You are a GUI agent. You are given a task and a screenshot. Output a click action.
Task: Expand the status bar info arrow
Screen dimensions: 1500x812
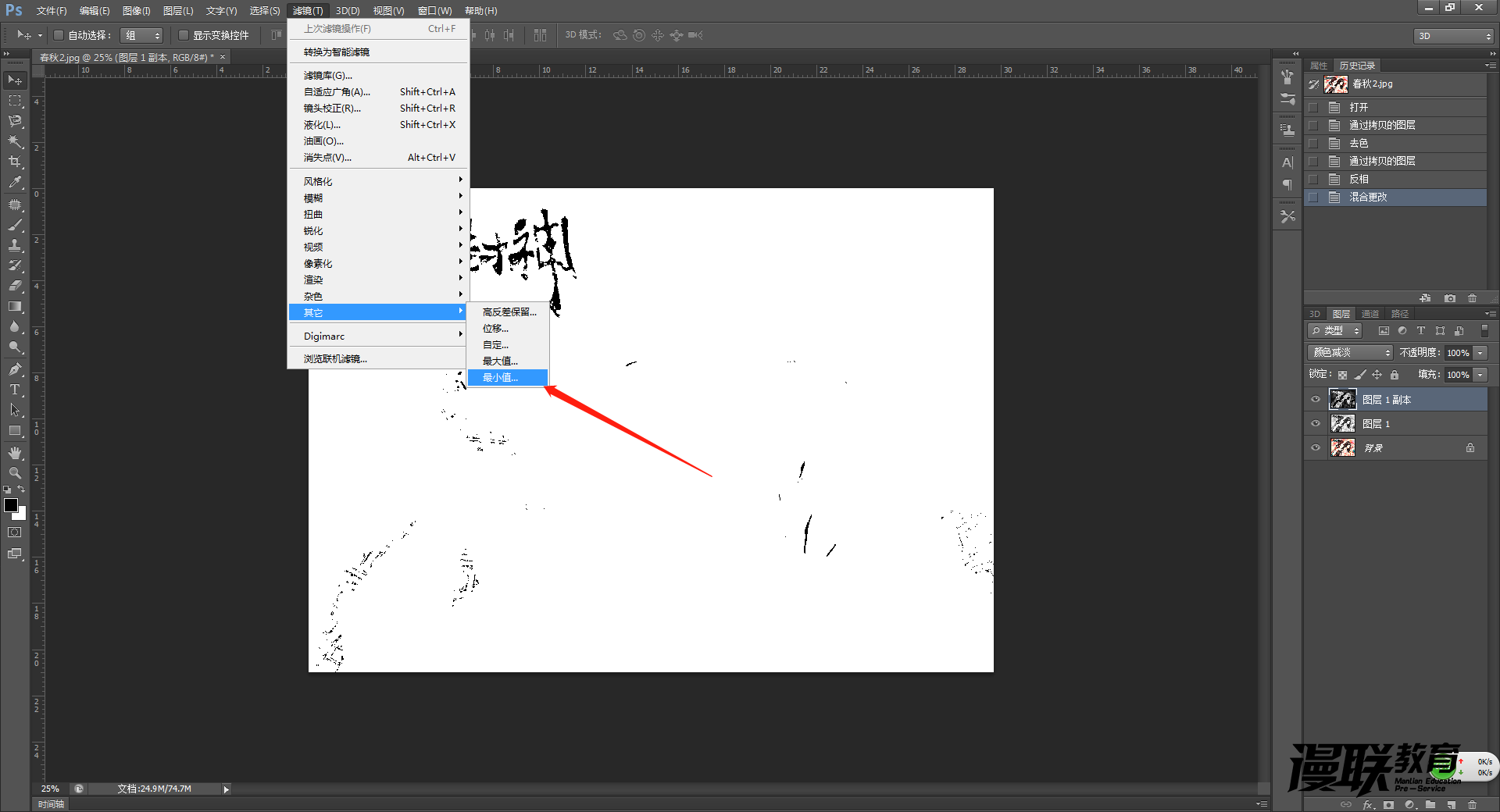click(227, 789)
